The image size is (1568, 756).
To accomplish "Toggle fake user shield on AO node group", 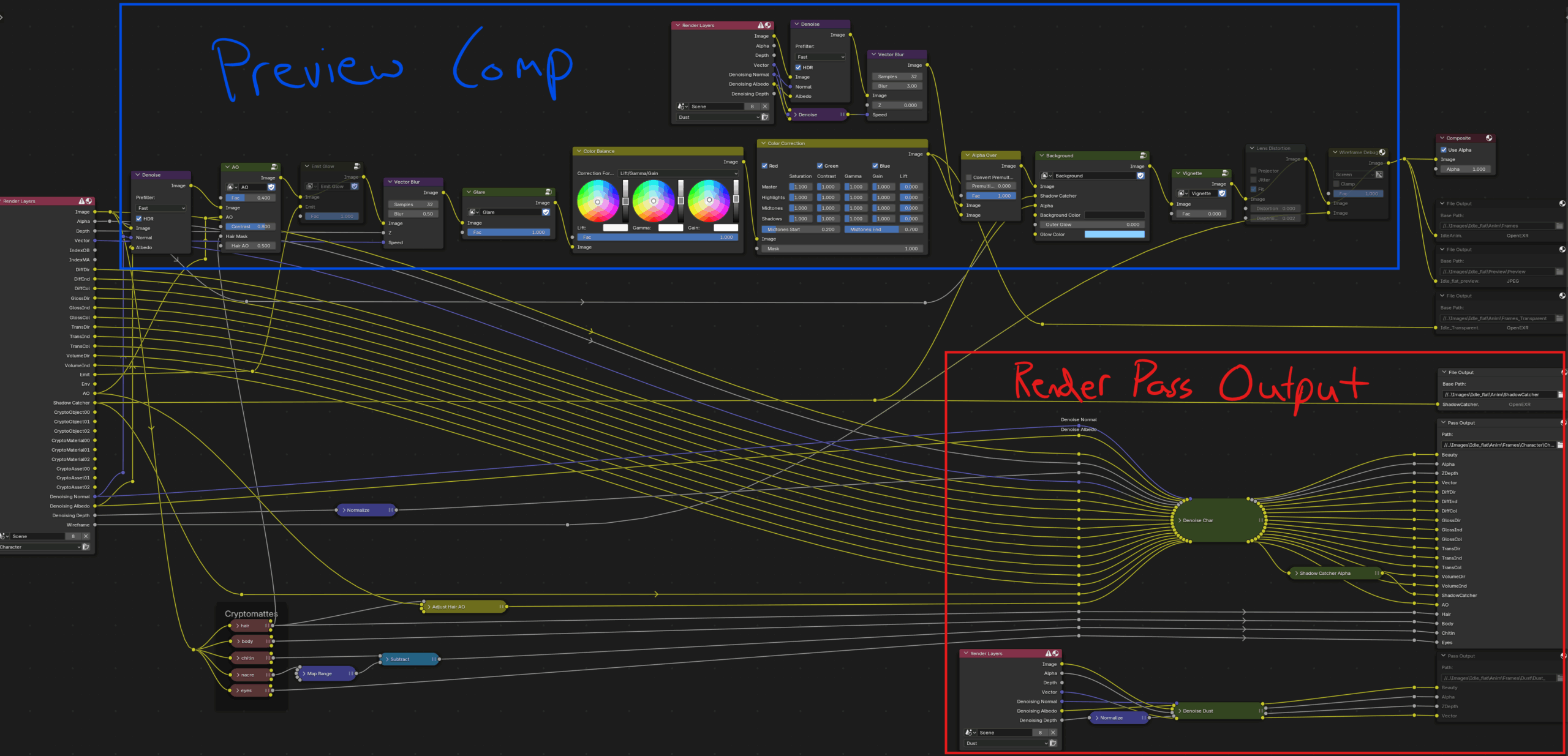I will [x=271, y=187].
